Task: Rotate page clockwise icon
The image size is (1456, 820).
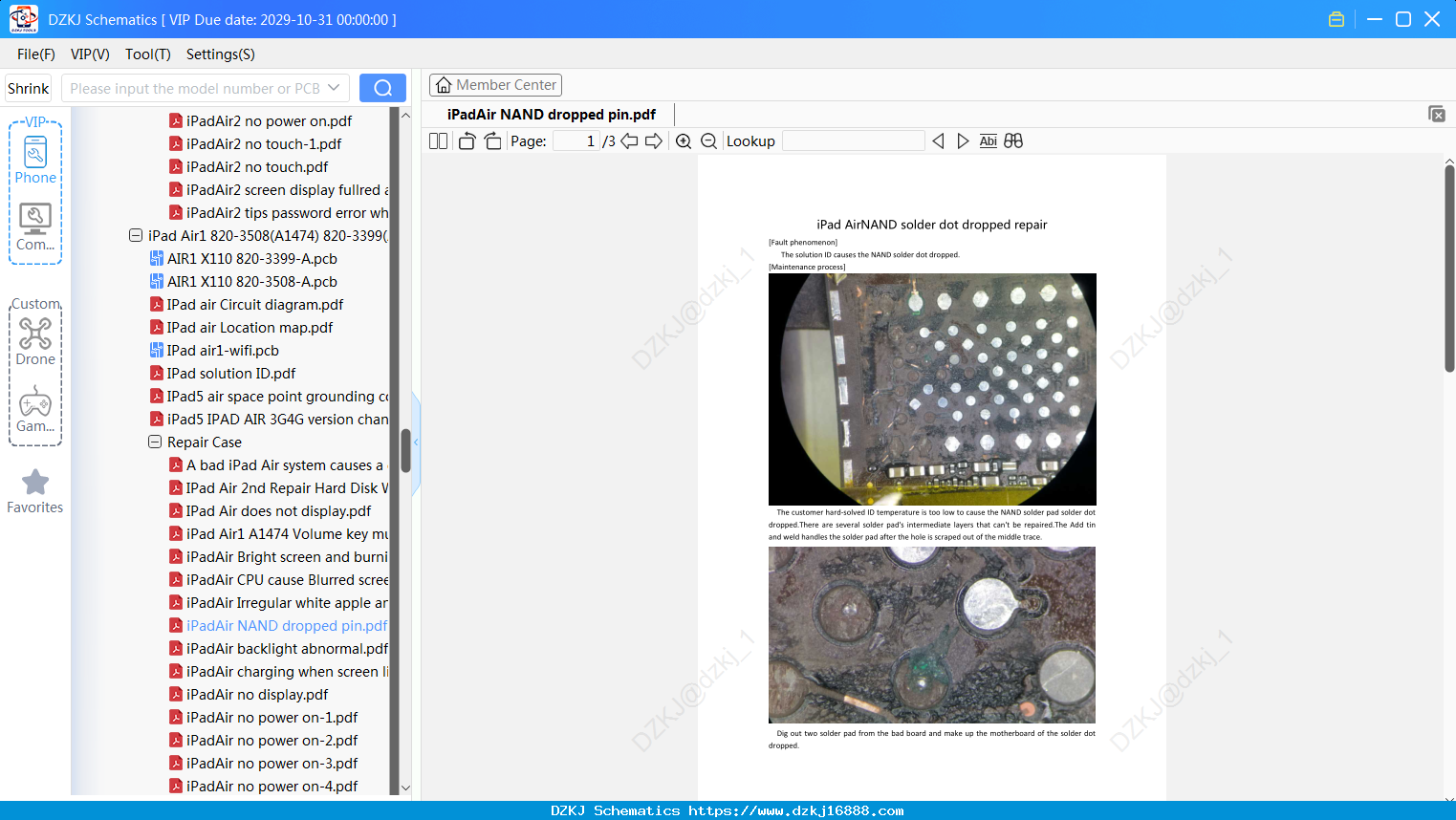Action: tap(492, 141)
